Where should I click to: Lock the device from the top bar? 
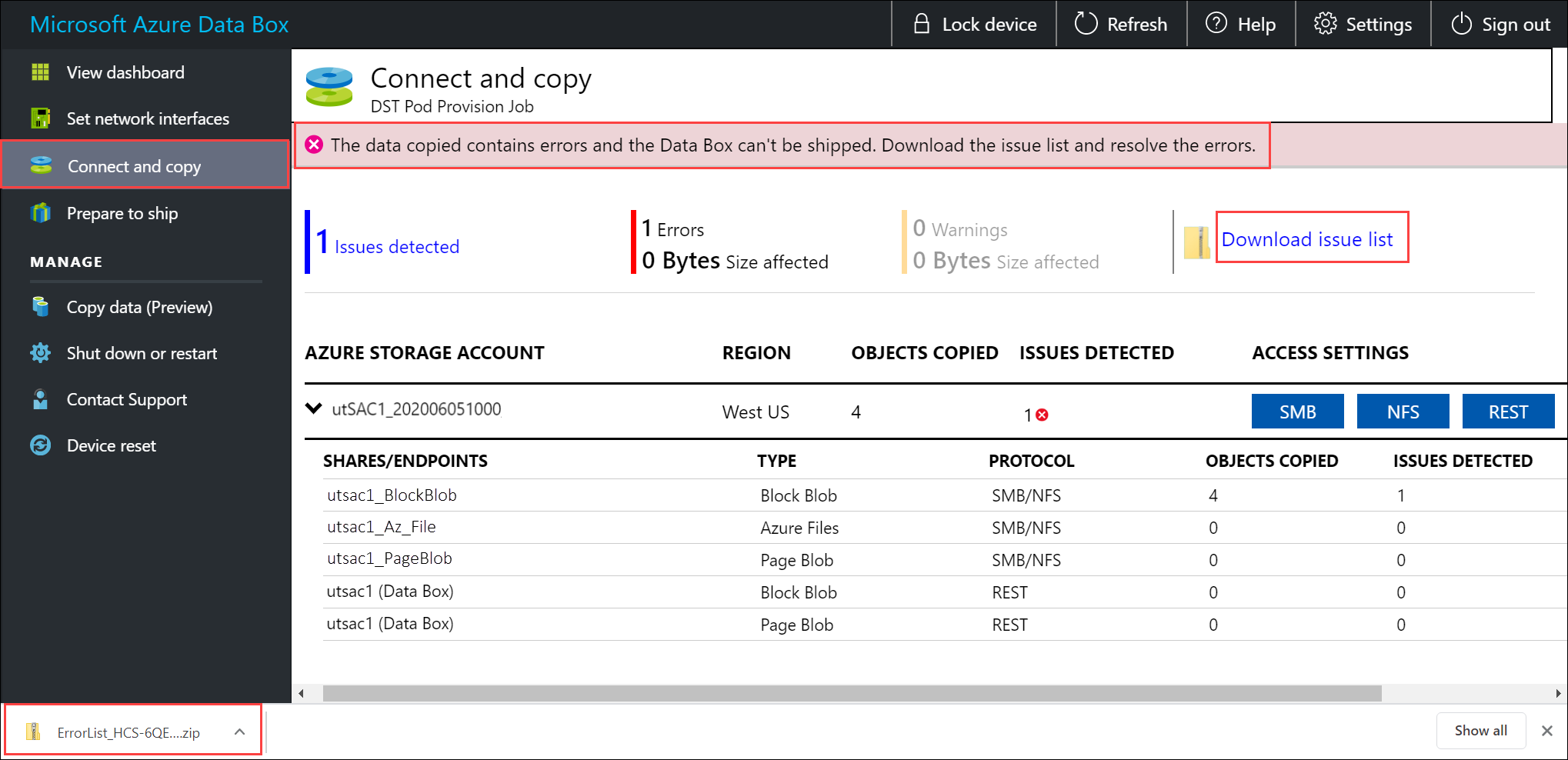tap(973, 24)
